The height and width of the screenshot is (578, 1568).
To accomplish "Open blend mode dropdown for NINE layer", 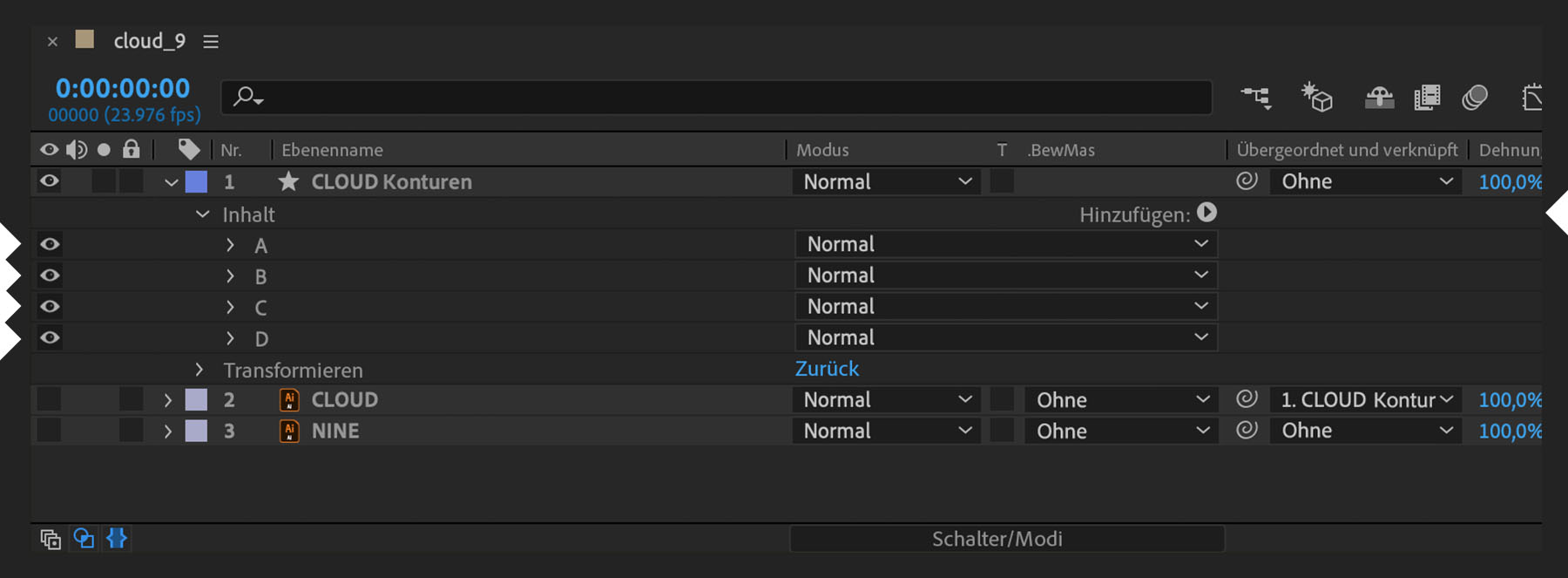I will 886,431.
